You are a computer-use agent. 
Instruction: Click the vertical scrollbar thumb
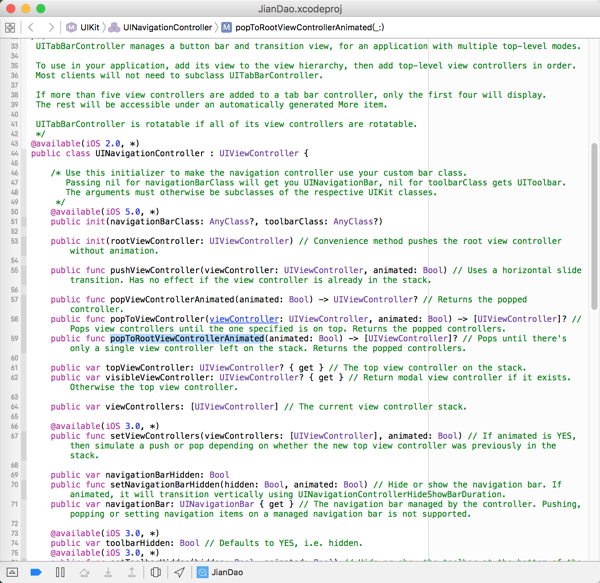point(594,226)
